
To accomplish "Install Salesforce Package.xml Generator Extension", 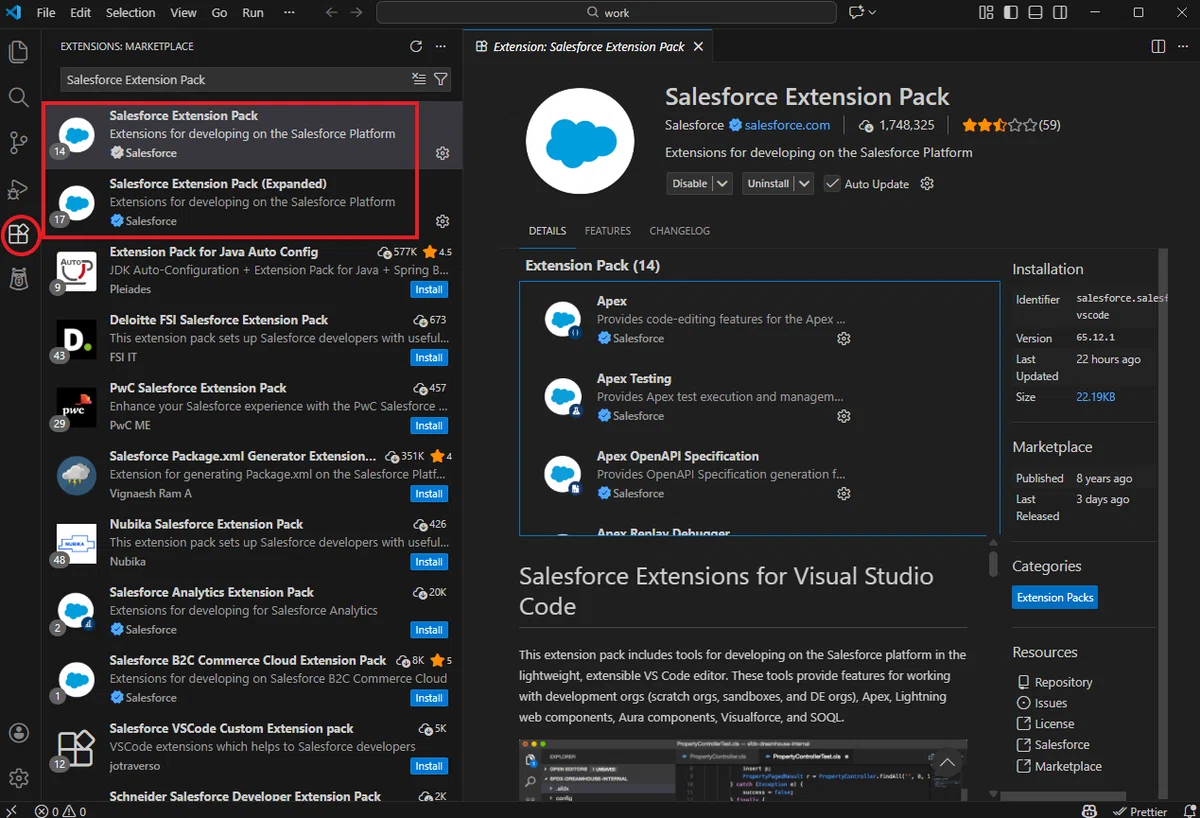I will click(429, 493).
